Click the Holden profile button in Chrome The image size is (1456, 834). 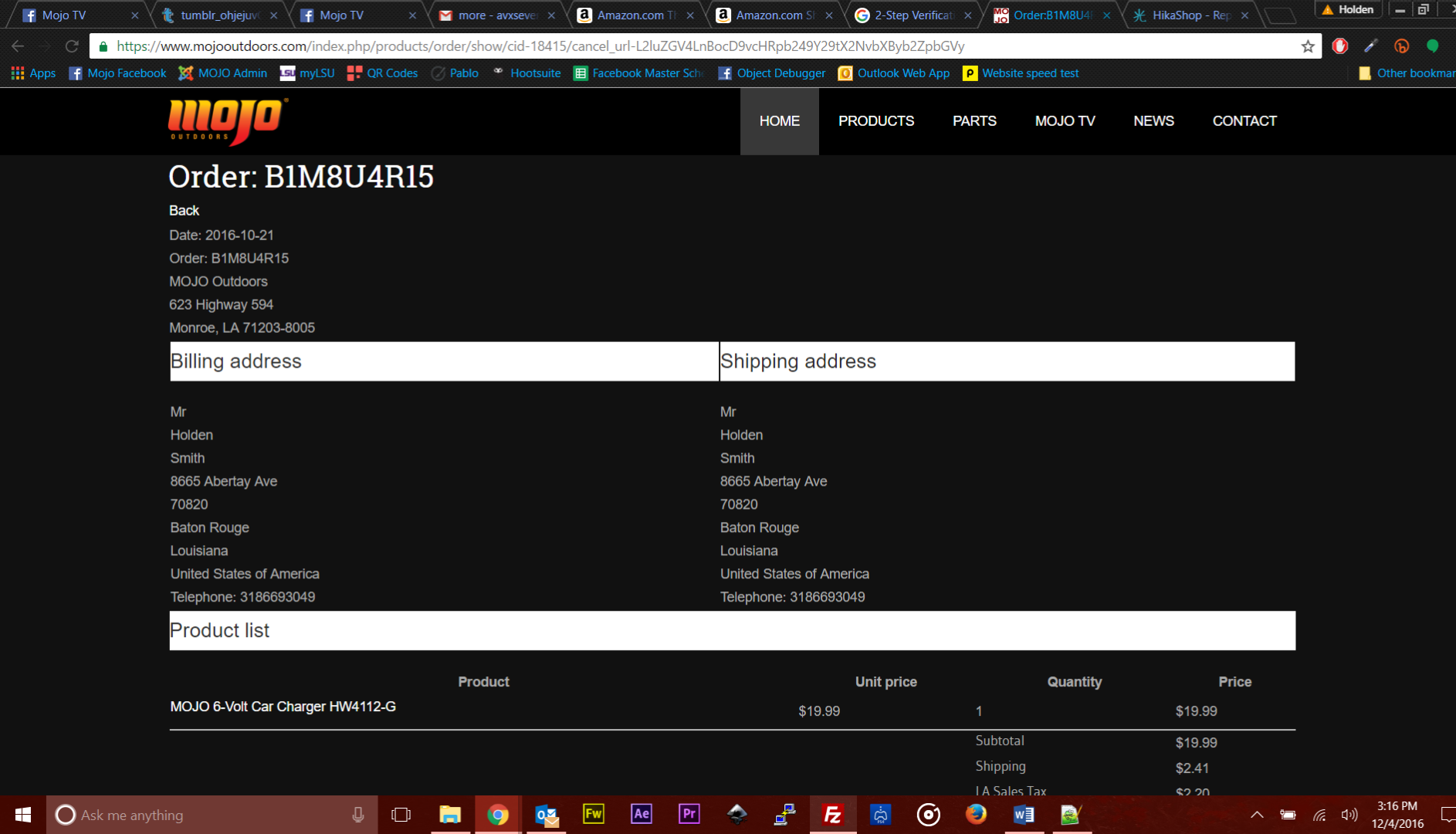tap(1348, 10)
